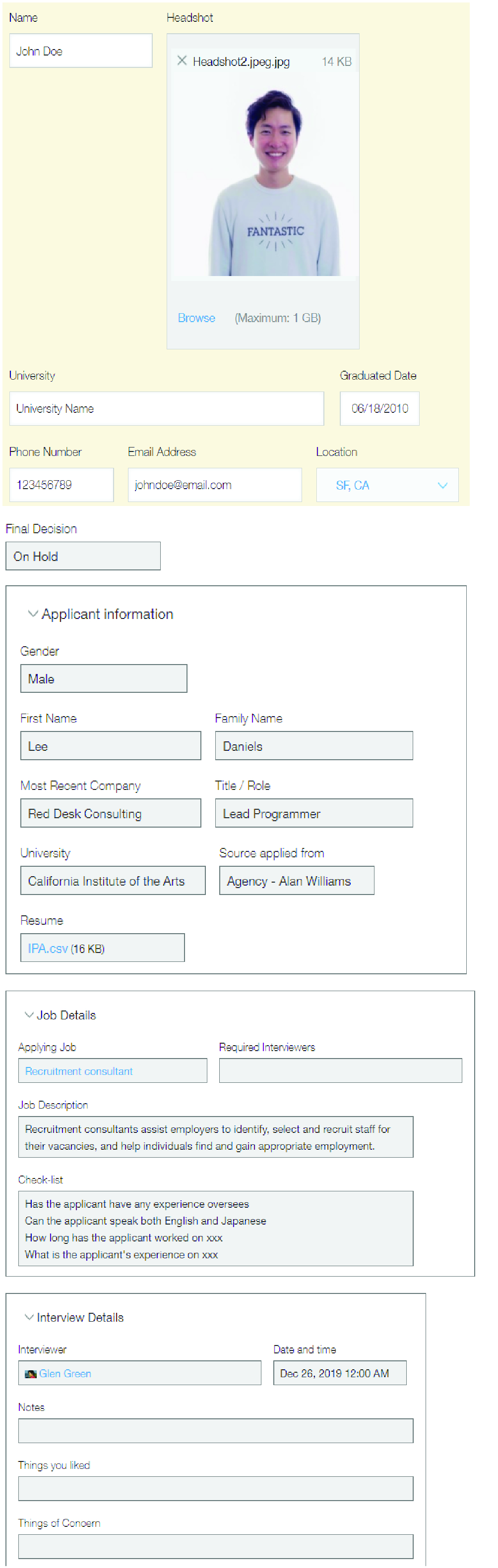Viewport: 498px width, 1568px height.
Task: Click the Browse link to upload headshot
Action: click(x=196, y=318)
